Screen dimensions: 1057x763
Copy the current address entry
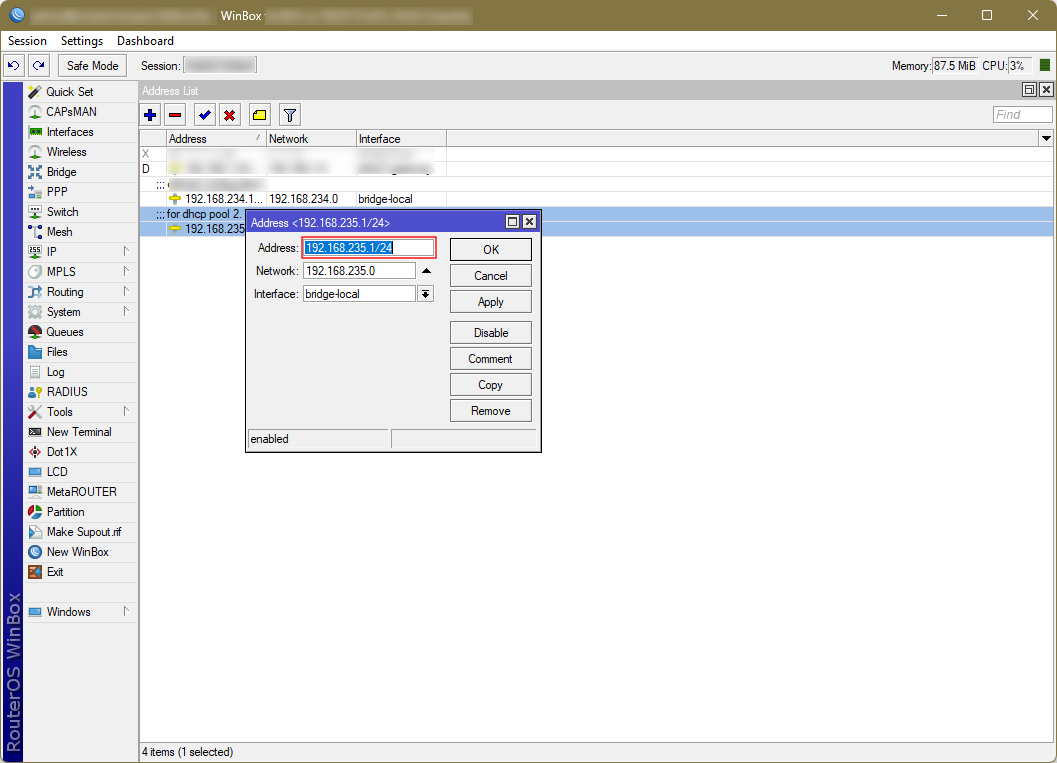pyautogui.click(x=490, y=384)
